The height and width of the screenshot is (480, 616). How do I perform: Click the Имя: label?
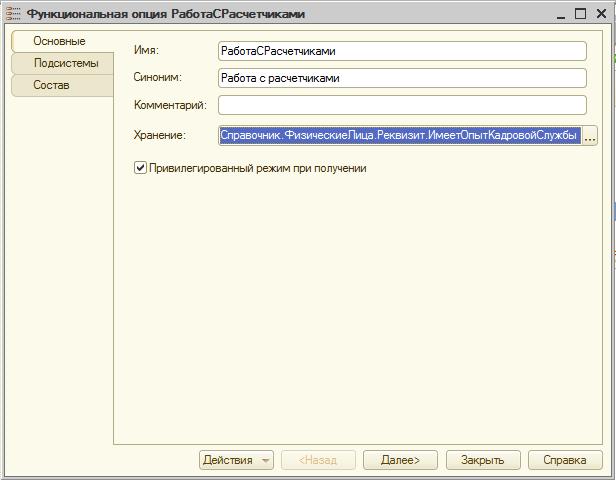point(146,50)
